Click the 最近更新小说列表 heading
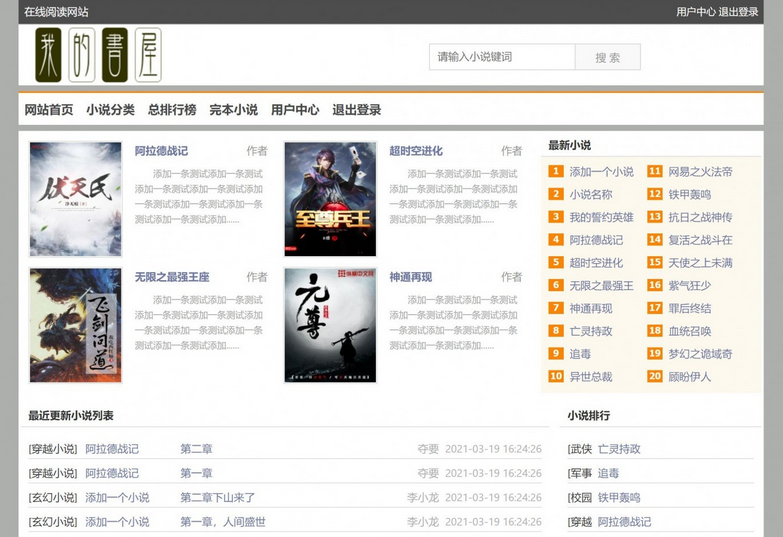Image resolution: width=783 pixels, height=537 pixels. [71, 416]
